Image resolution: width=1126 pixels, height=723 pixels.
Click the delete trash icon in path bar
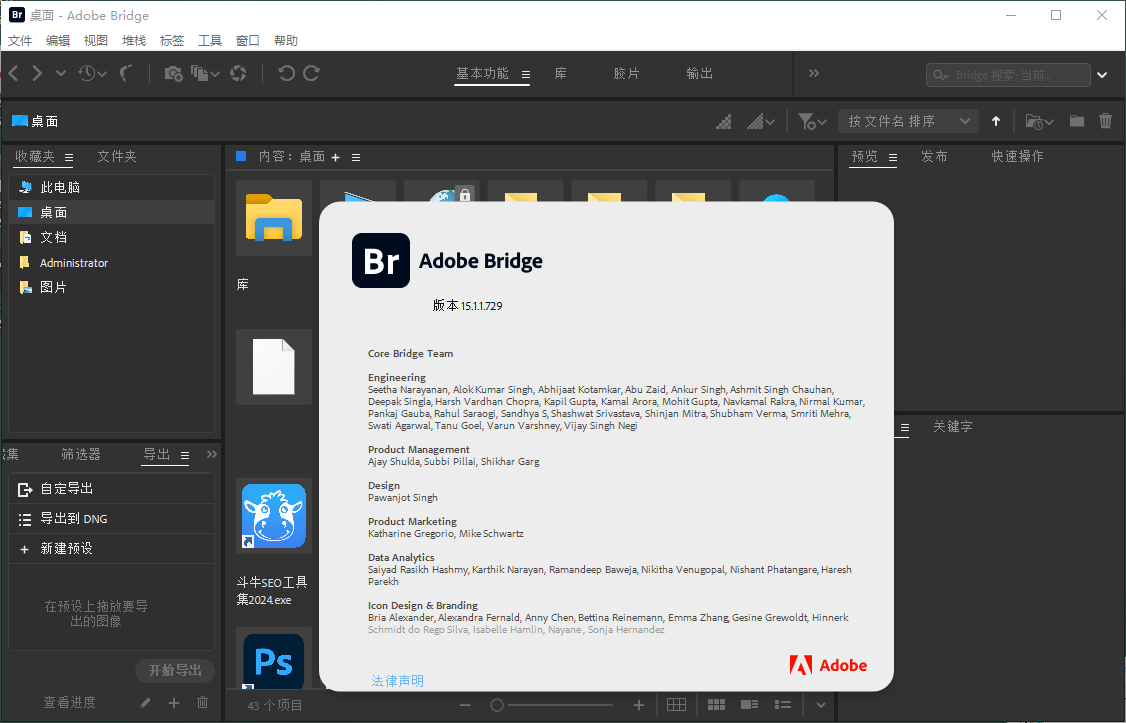tap(1106, 121)
